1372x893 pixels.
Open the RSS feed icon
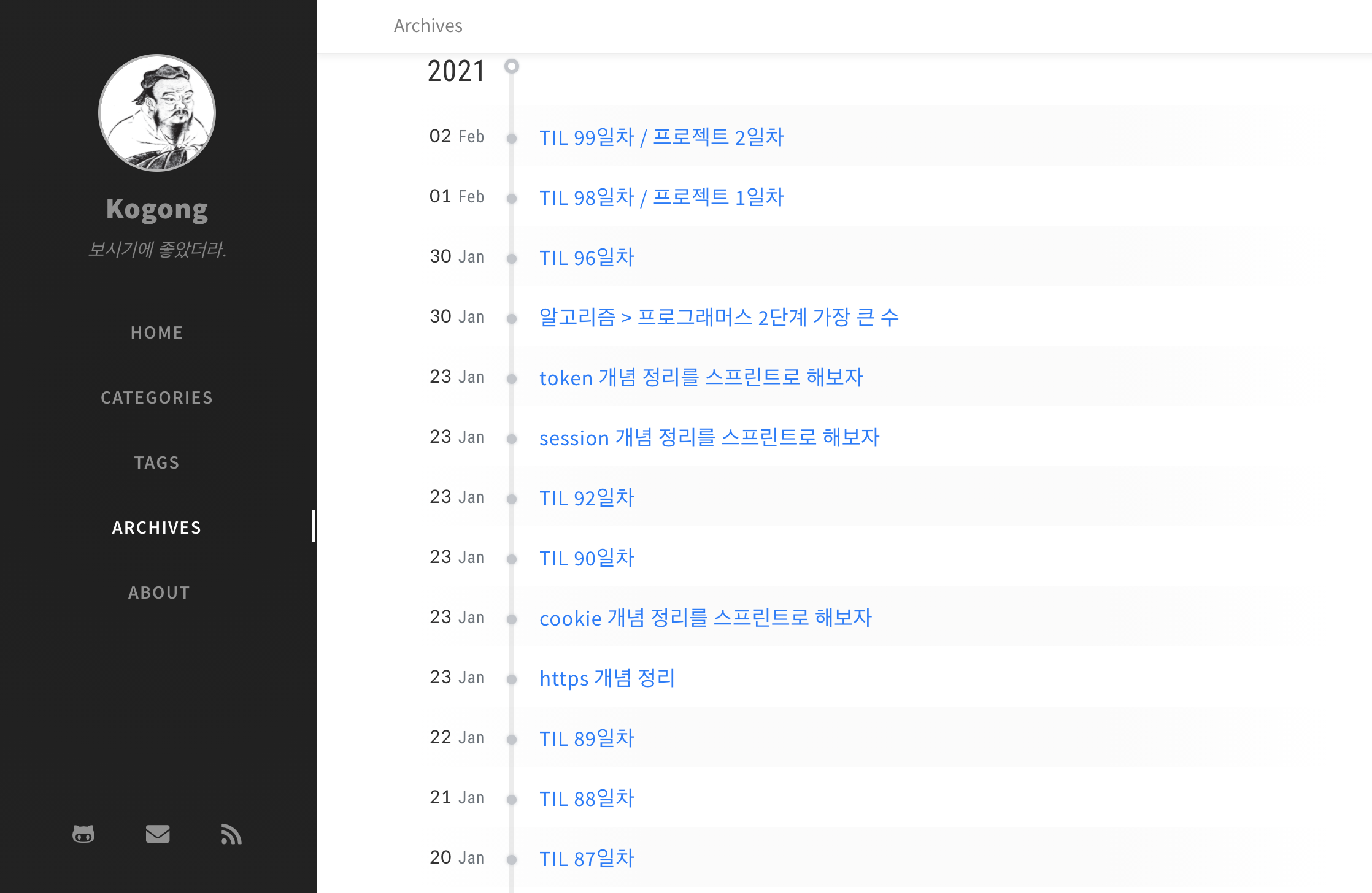click(231, 834)
